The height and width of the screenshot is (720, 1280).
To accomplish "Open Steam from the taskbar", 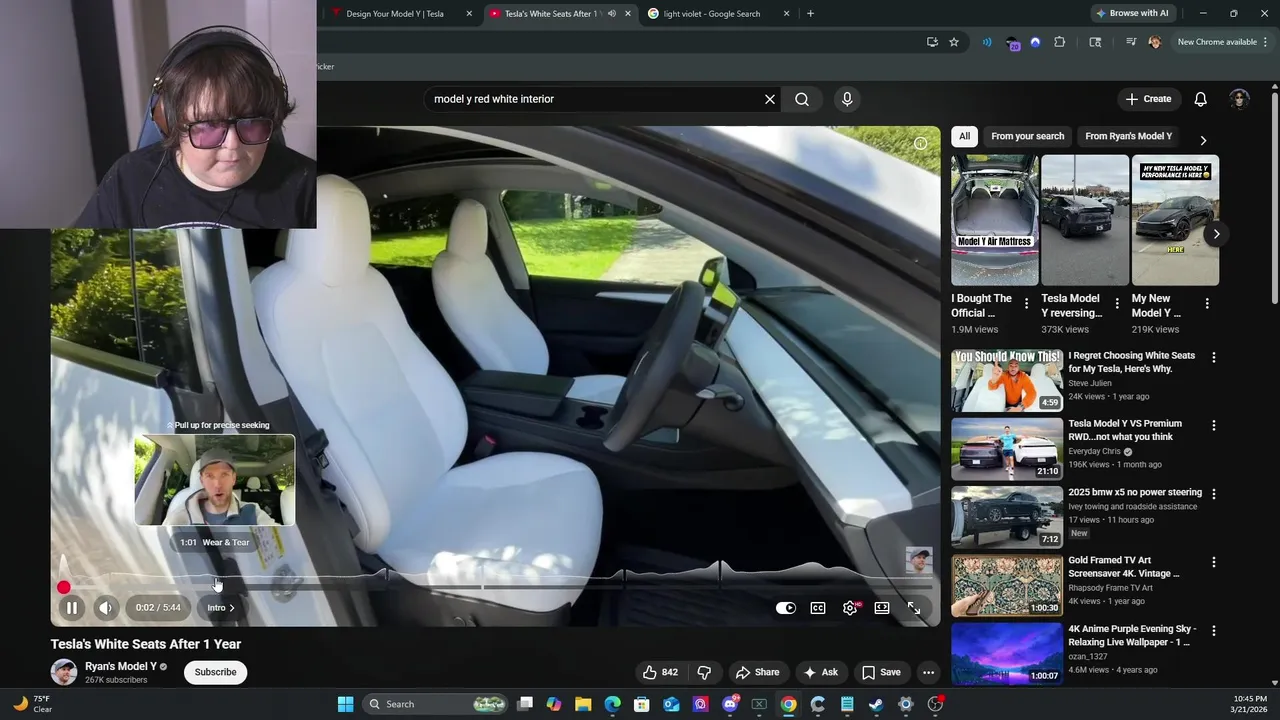I will point(876,704).
